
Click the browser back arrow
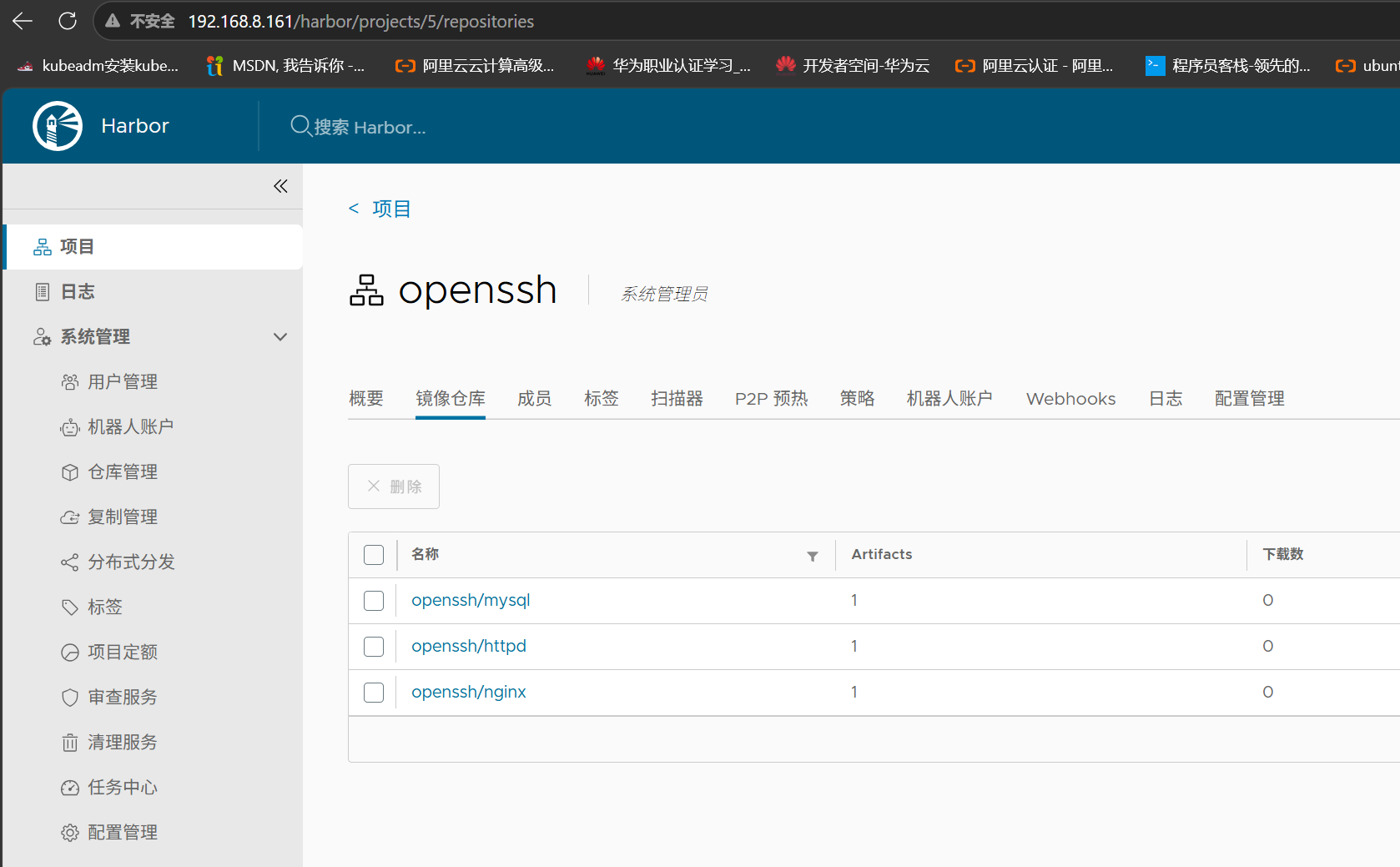pos(23,21)
